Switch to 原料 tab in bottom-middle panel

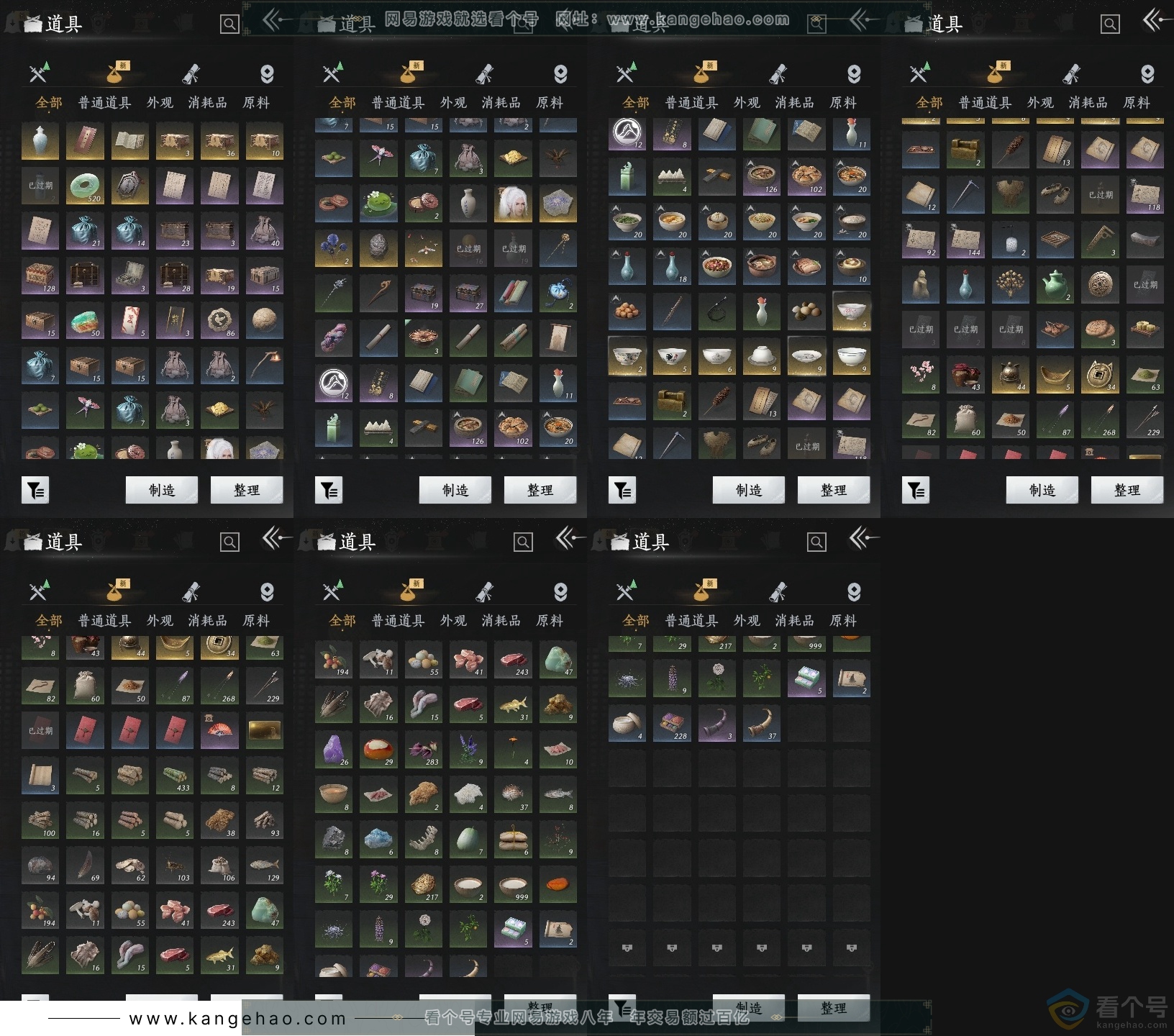click(550, 621)
